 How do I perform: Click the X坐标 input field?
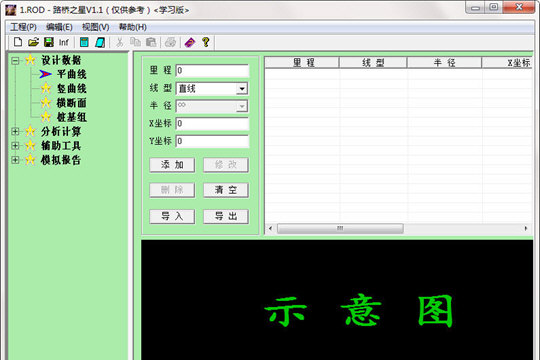point(212,124)
